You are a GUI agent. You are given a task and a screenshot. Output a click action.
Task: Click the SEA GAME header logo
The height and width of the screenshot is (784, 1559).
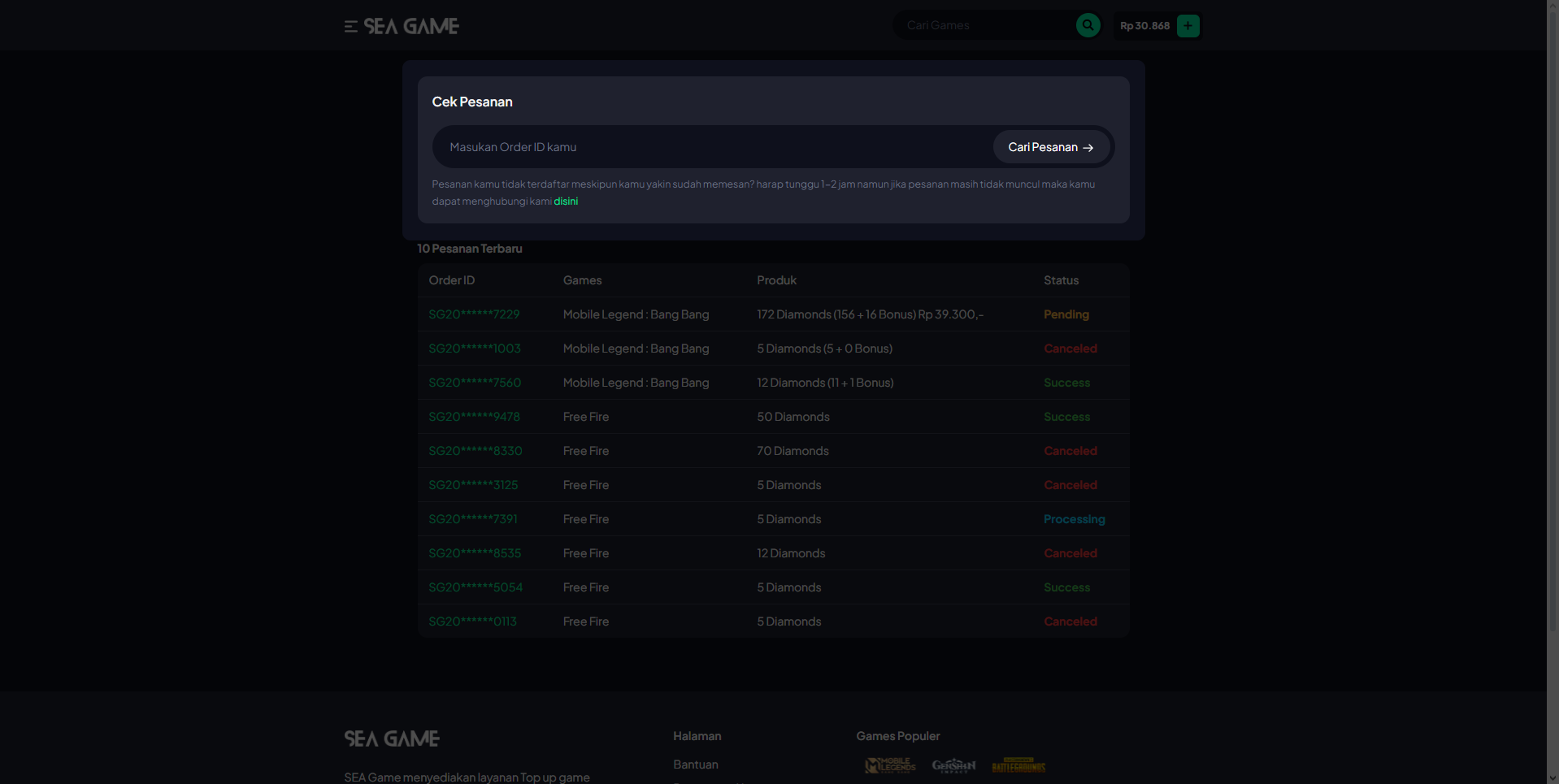point(411,26)
